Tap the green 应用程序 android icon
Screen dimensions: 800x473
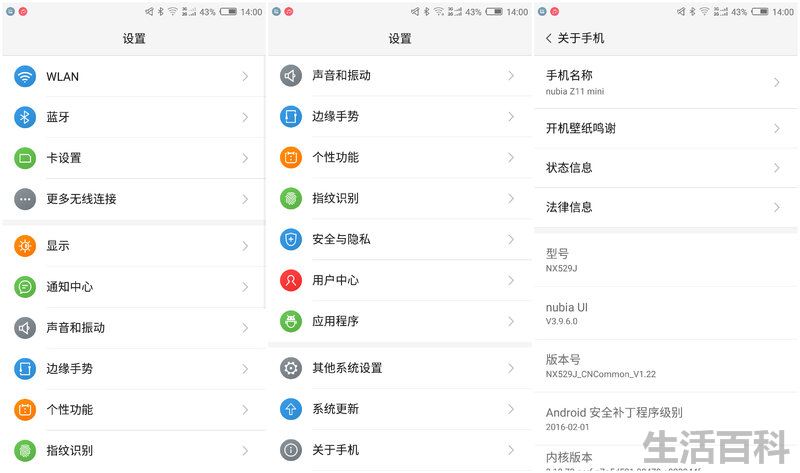[291, 321]
